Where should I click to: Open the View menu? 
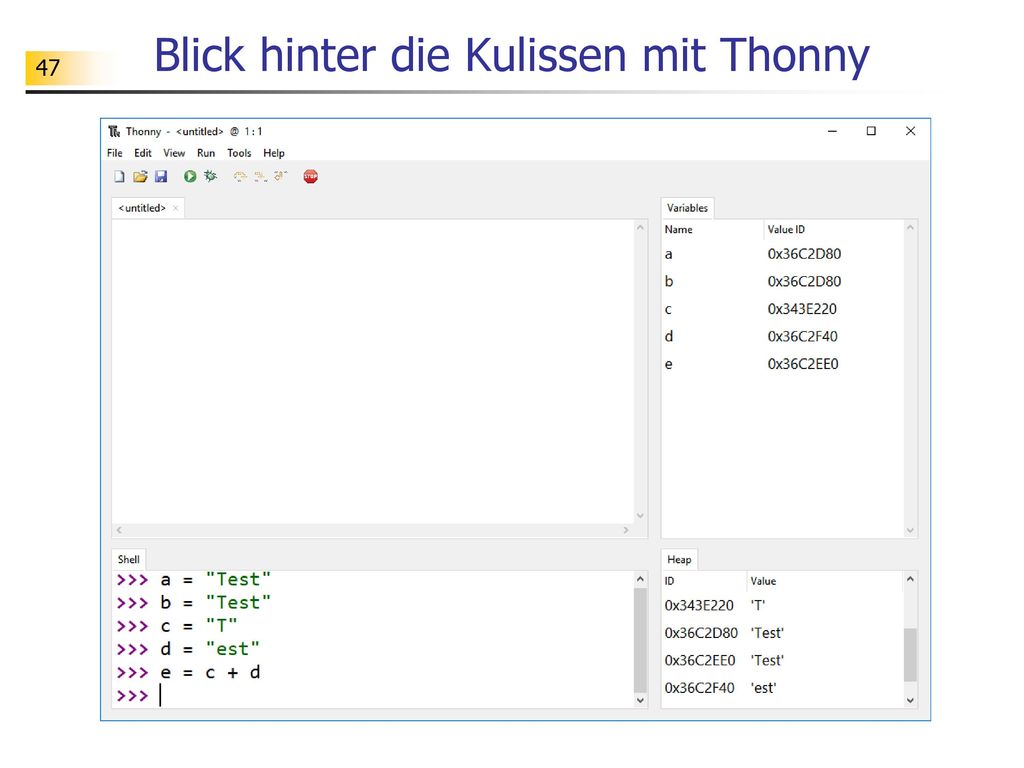(174, 153)
